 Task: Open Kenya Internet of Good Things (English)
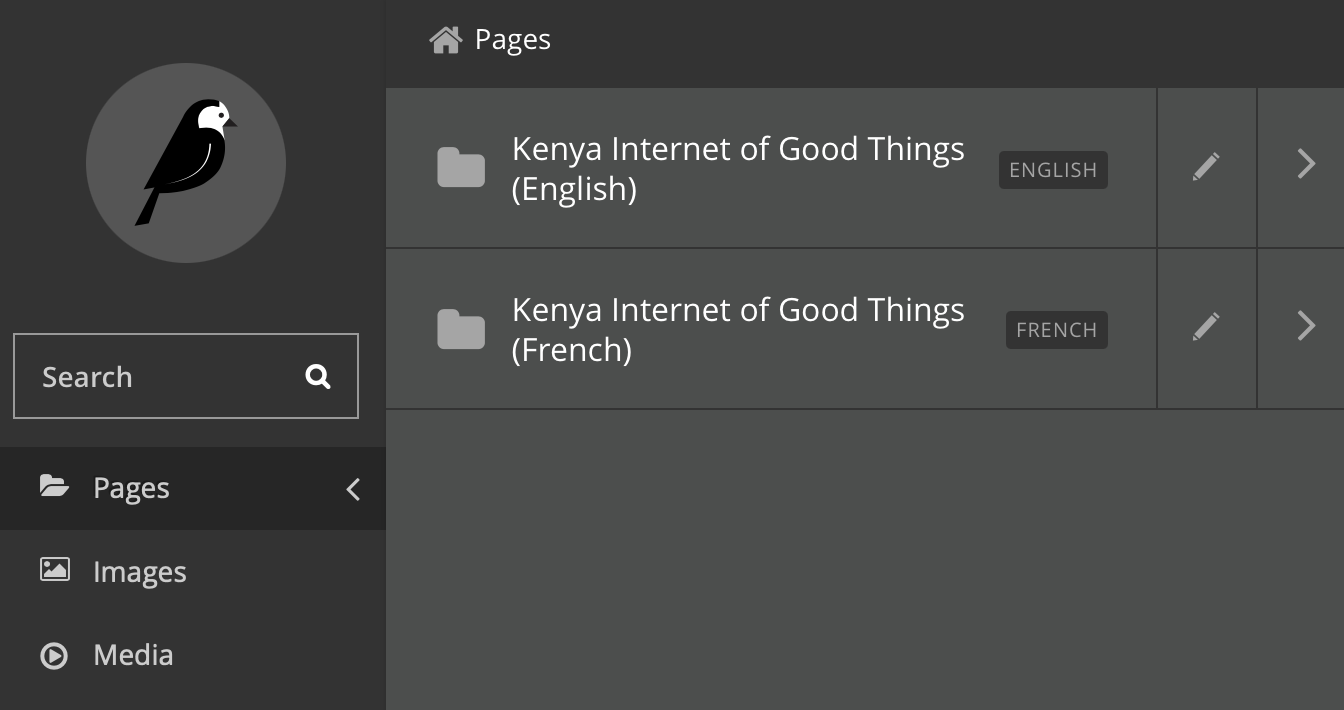[x=738, y=168]
